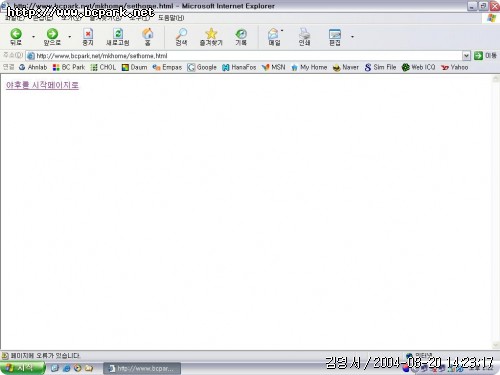The height and width of the screenshot is (375, 500).
Task: Open the History toolbar icon
Action: coord(241,36)
